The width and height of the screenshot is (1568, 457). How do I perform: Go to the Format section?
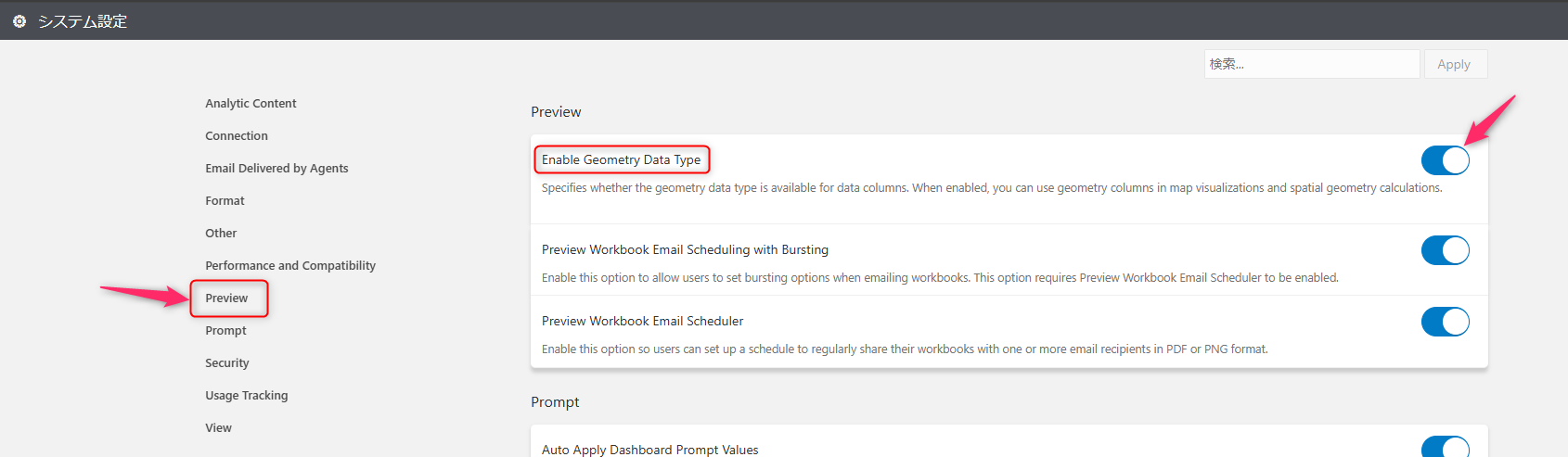pos(225,201)
